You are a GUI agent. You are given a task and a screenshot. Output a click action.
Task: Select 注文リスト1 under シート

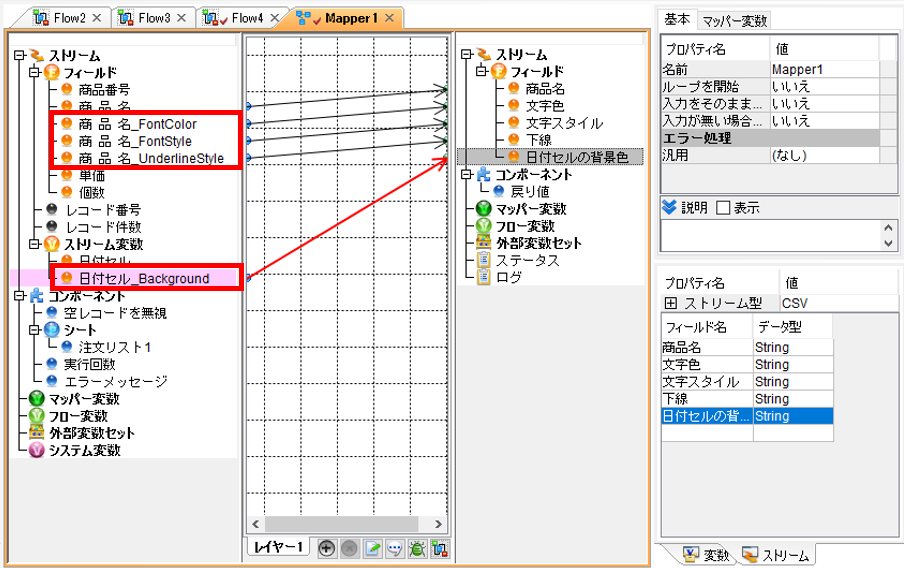(x=115, y=347)
